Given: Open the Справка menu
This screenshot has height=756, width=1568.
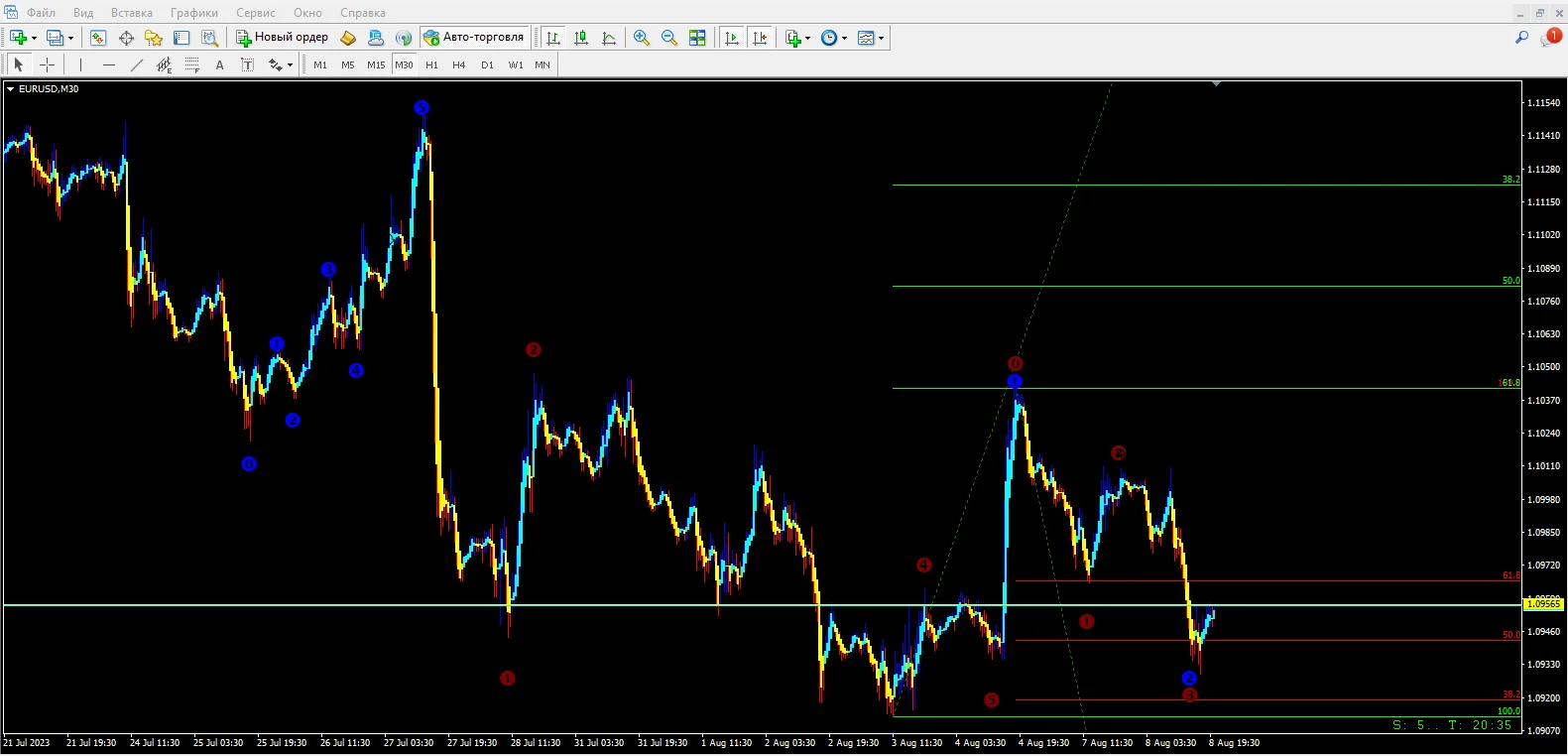Looking at the screenshot, I should (363, 13).
